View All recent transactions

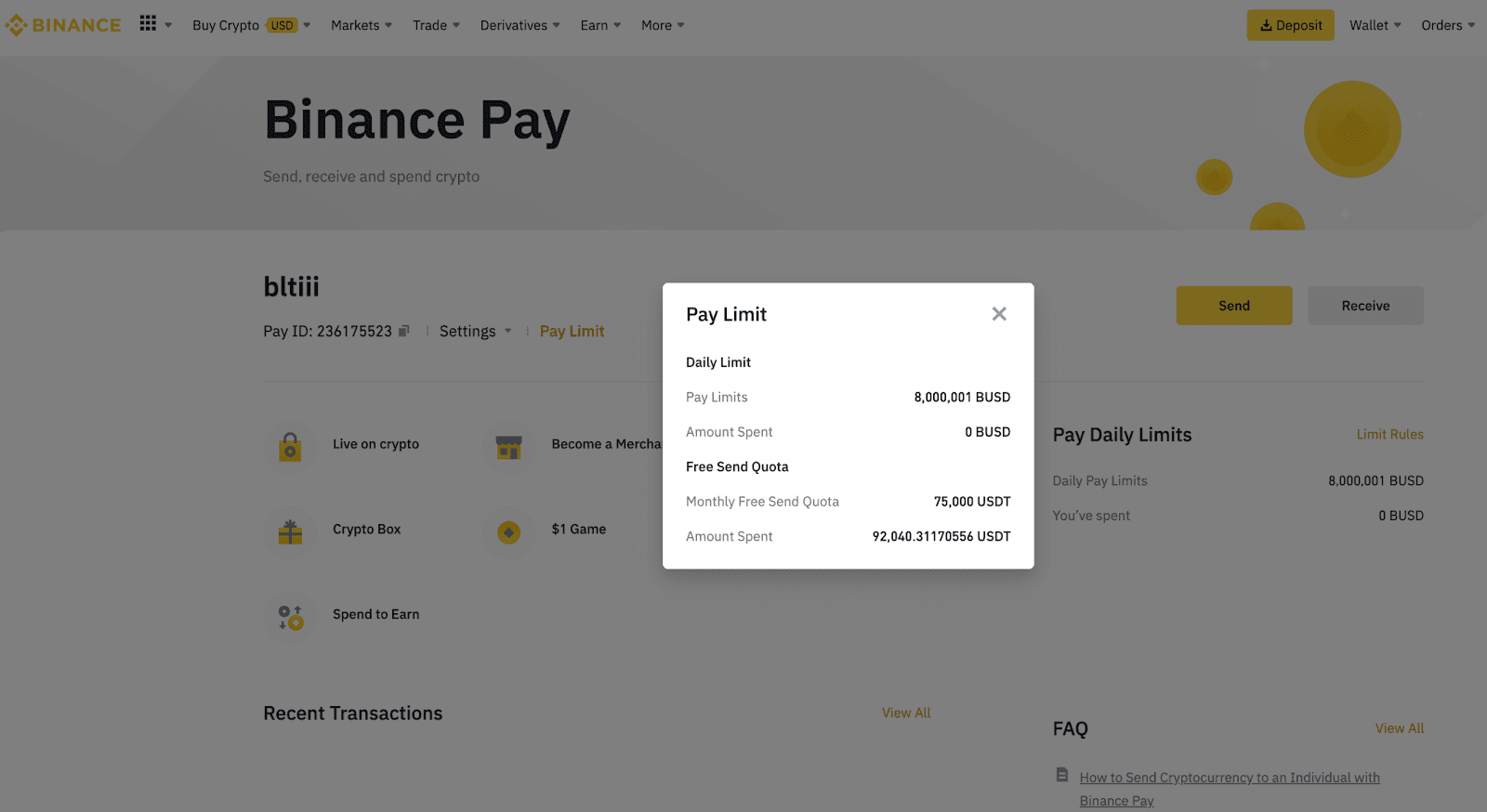coord(906,714)
